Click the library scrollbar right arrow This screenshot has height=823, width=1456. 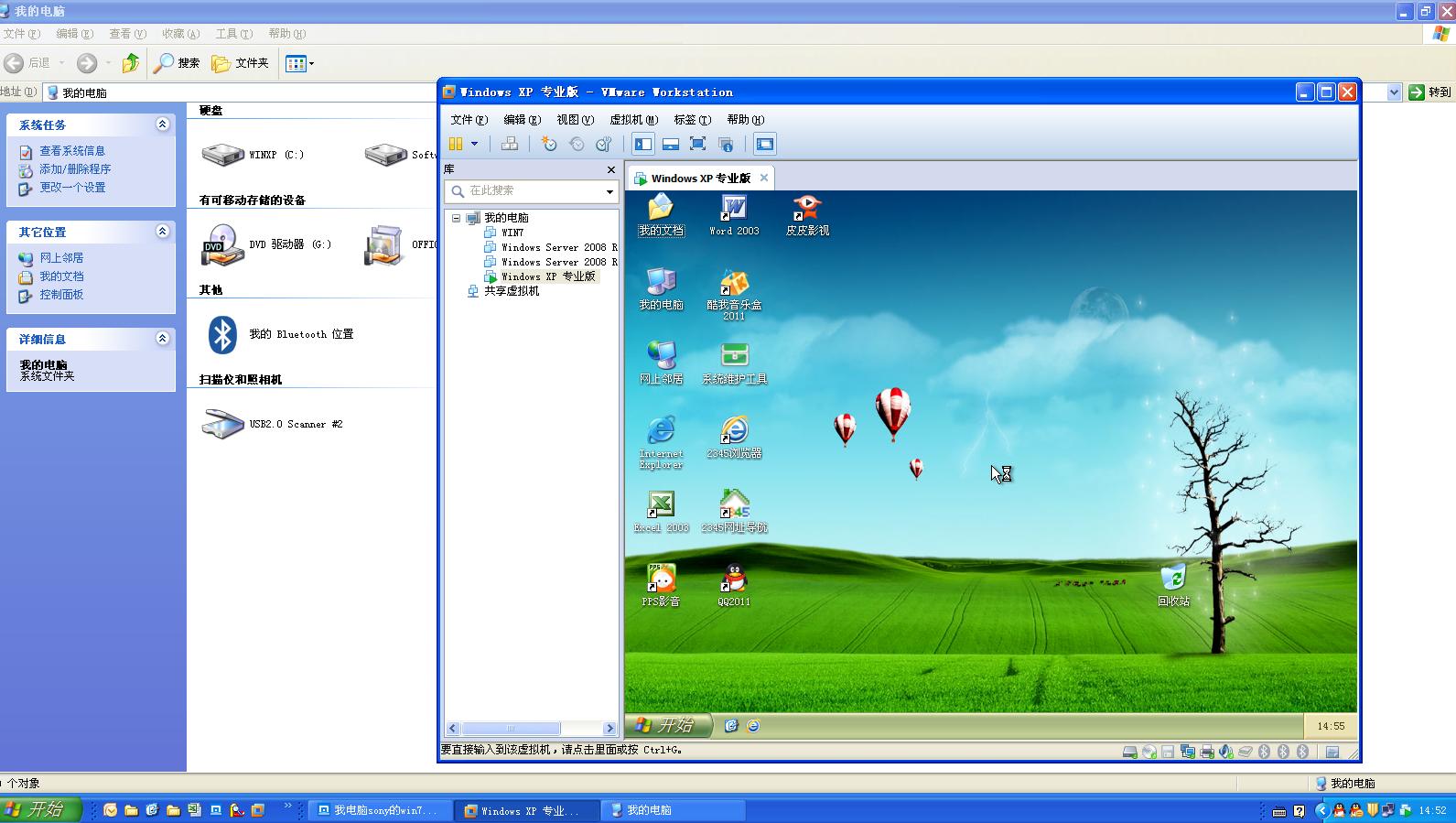pos(609,729)
